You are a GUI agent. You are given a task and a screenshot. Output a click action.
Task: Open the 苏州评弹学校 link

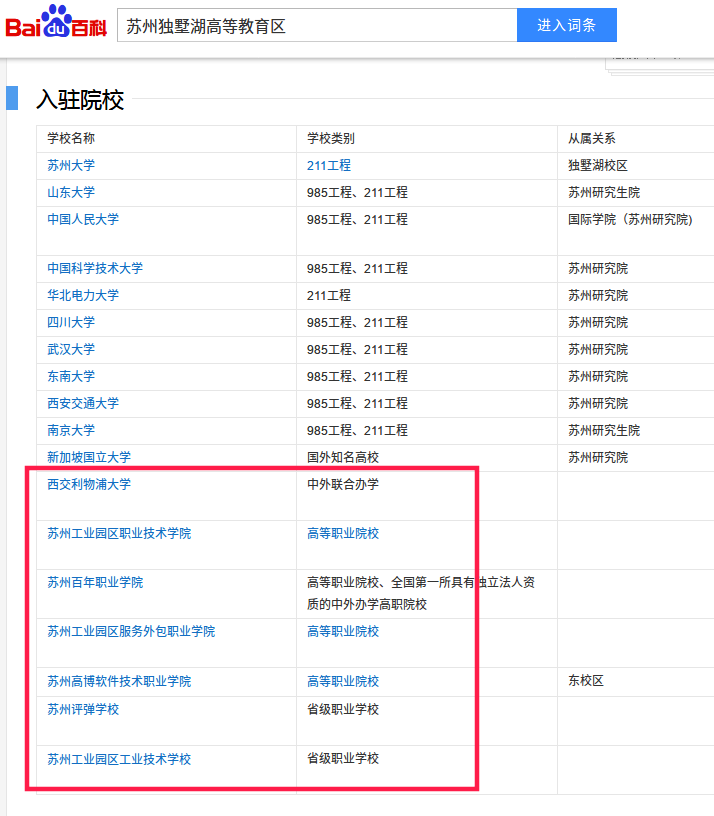[83, 709]
